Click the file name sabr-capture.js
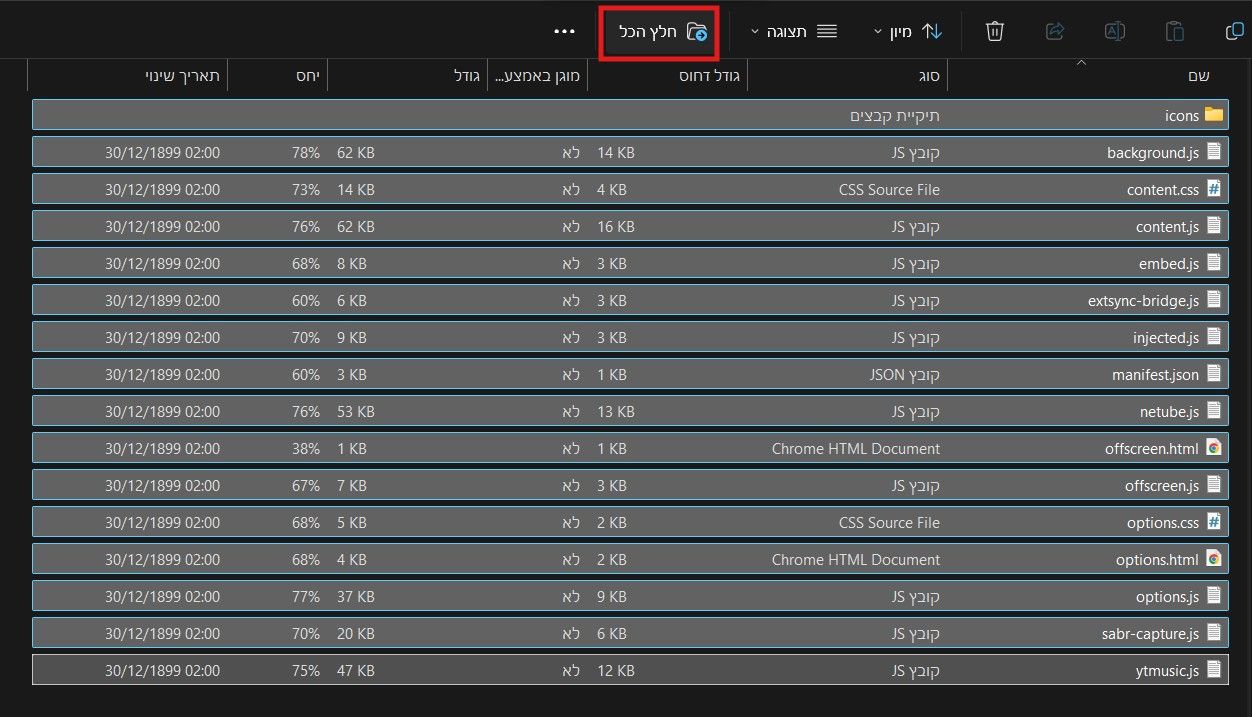Image resolution: width=1252 pixels, height=717 pixels. pyautogui.click(x=1150, y=634)
